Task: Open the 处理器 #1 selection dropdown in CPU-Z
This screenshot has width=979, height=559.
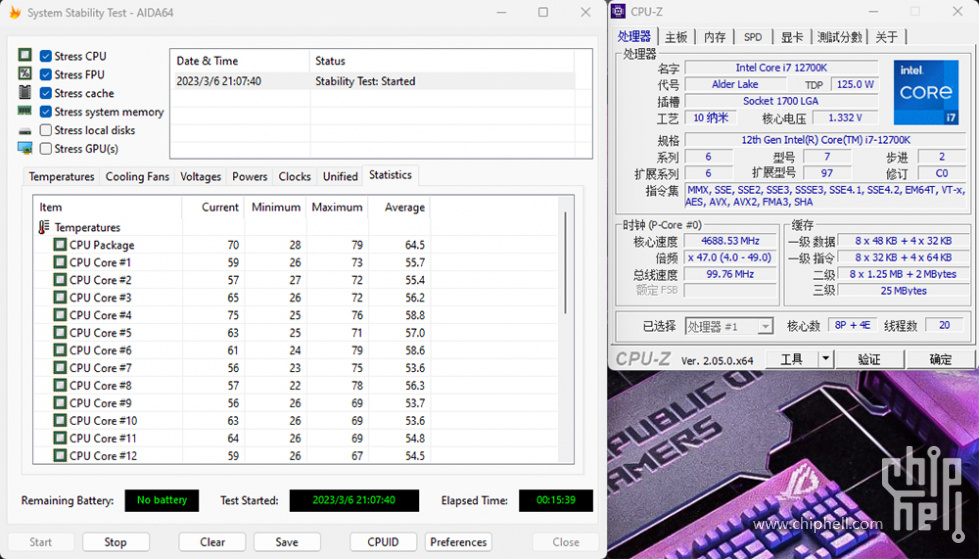Action: 729,326
